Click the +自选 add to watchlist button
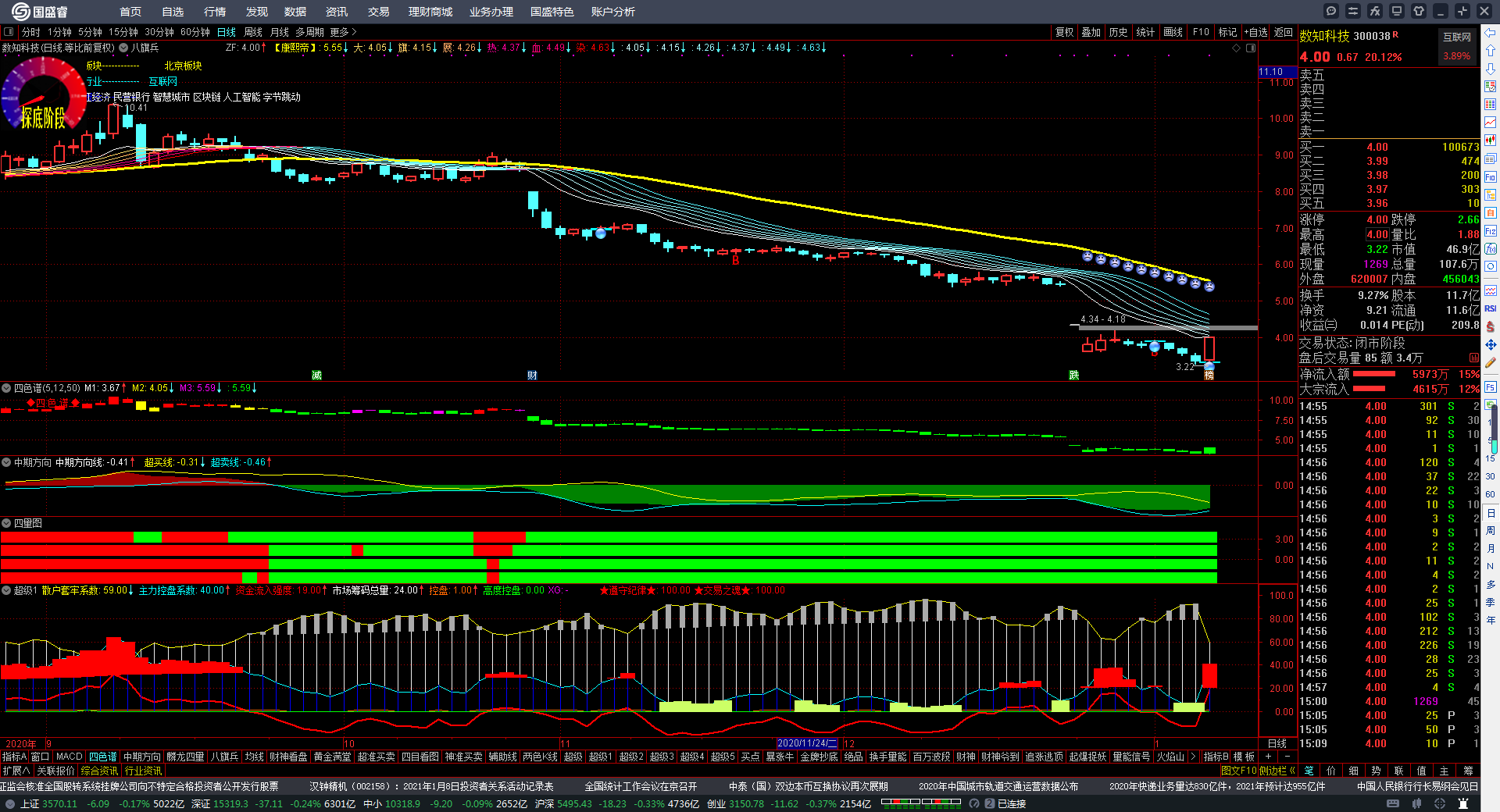Image resolution: width=1500 pixels, height=812 pixels. (x=1256, y=32)
